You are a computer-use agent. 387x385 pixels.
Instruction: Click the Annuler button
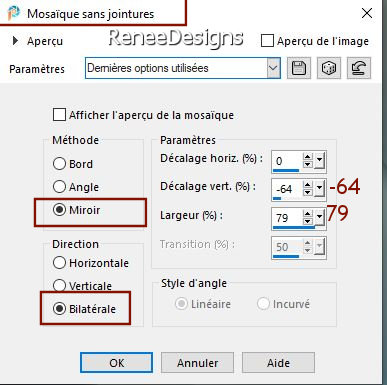197,362
